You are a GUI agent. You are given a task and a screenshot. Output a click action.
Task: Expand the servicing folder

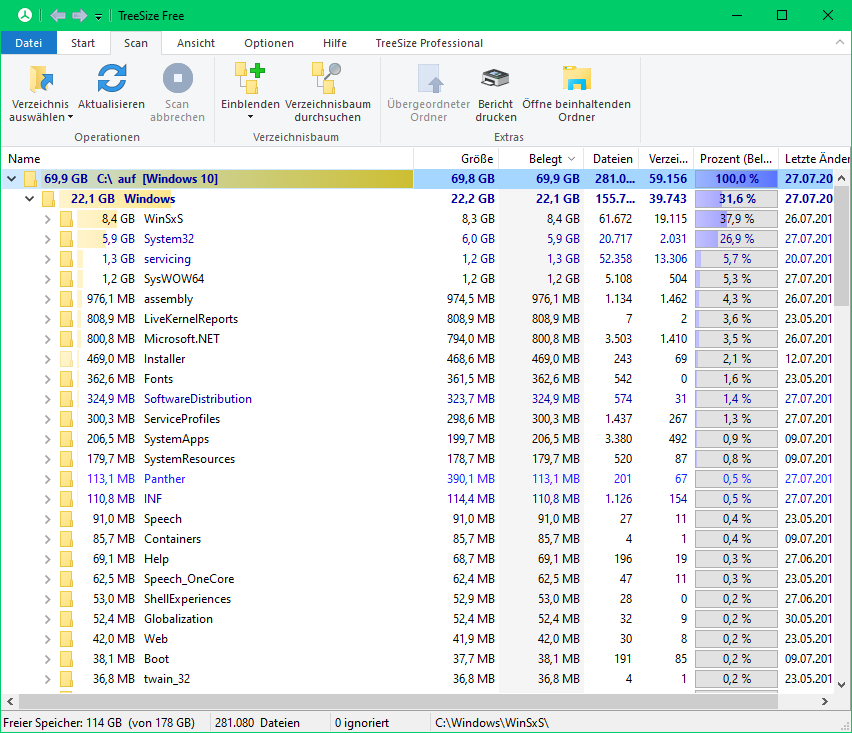click(47, 259)
